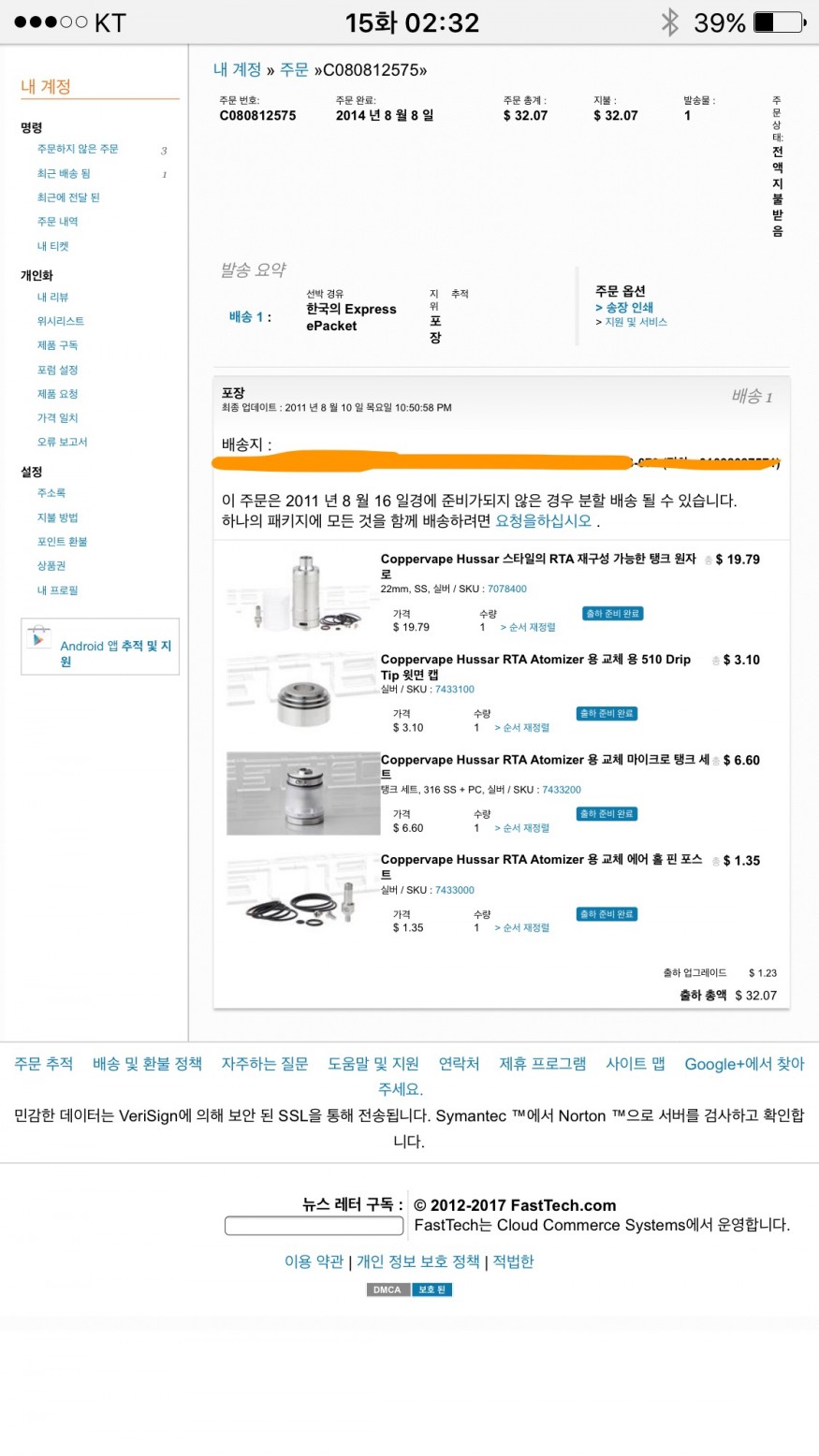Open '지불 방법' in sidebar settings
The image size is (819, 1456).
(58, 517)
